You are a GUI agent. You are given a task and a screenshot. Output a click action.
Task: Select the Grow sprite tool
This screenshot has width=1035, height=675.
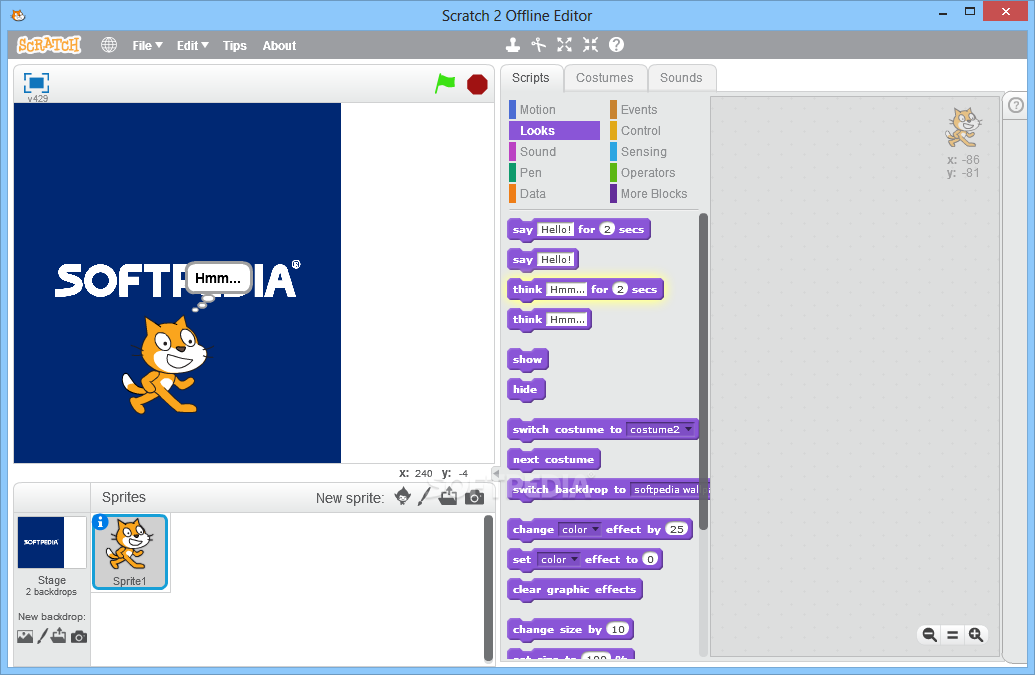point(564,44)
